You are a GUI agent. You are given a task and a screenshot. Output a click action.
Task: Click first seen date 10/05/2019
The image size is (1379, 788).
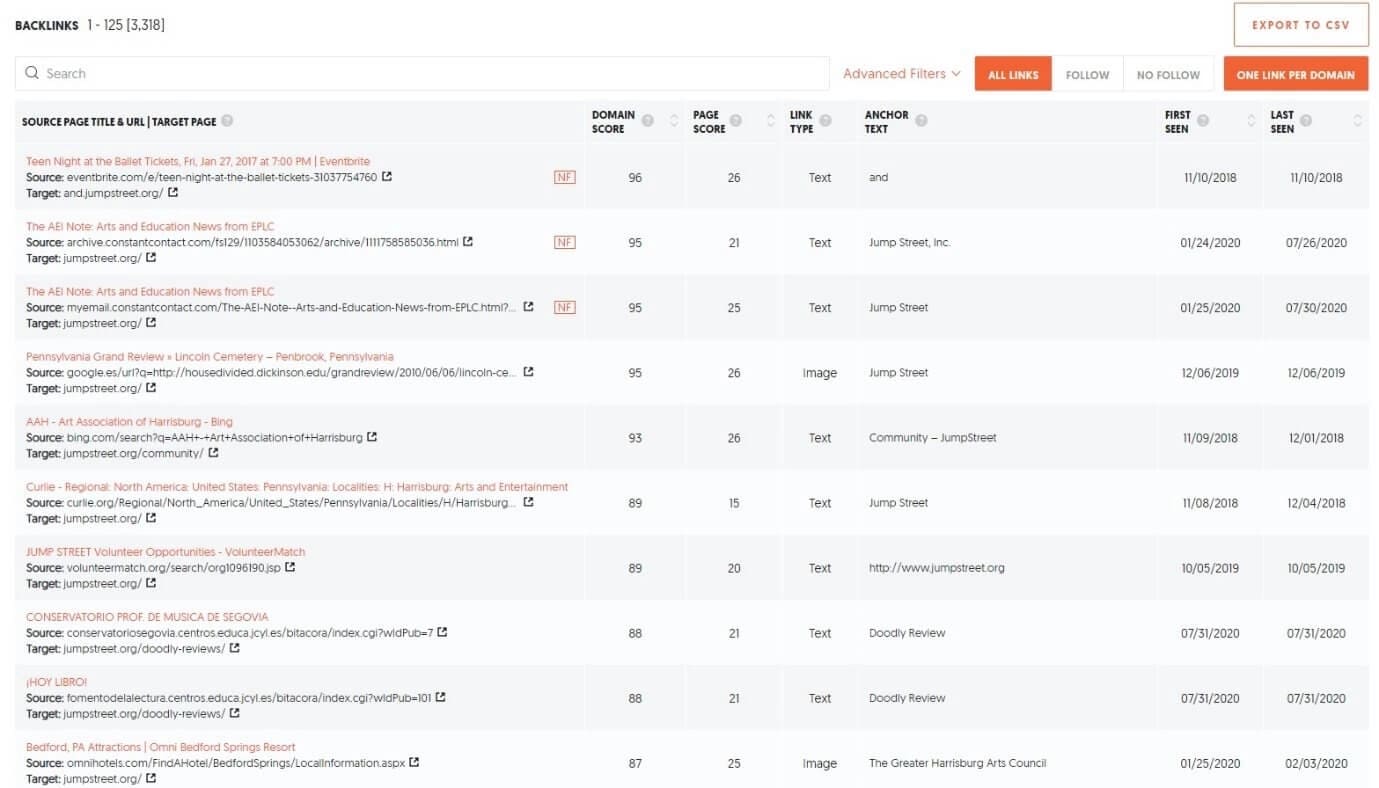1210,567
